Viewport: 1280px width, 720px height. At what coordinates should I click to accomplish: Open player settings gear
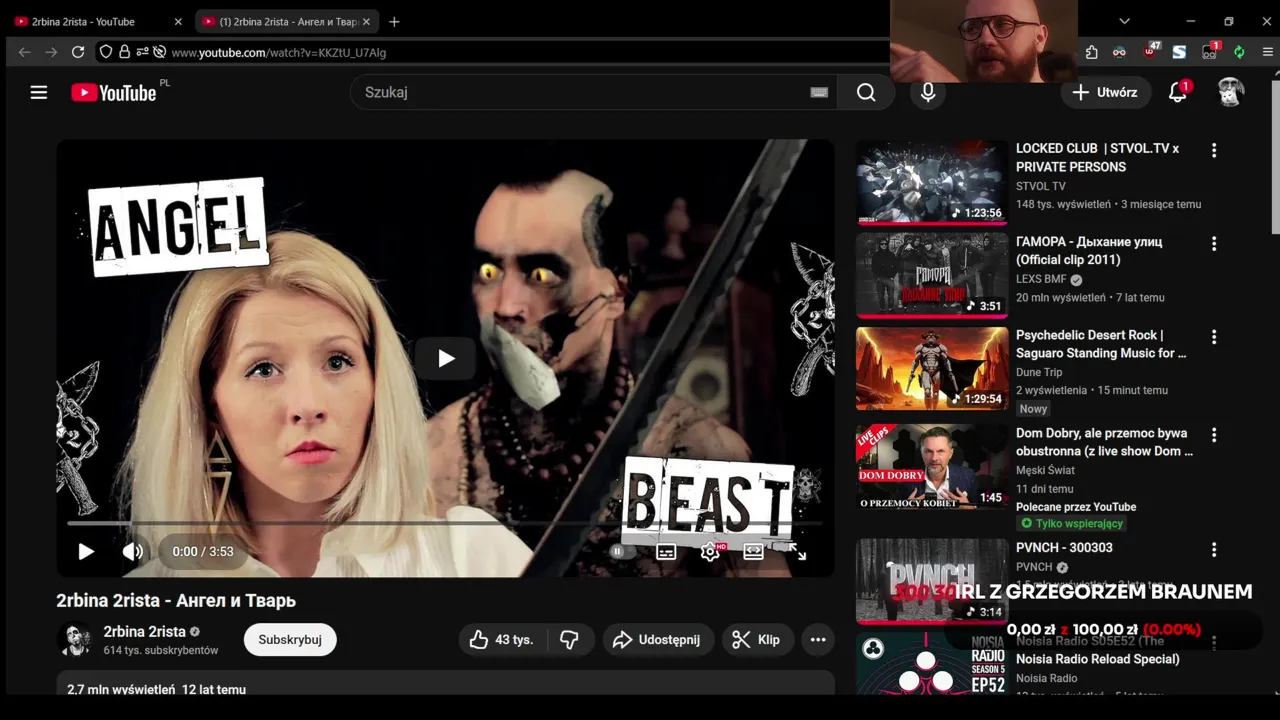point(710,551)
